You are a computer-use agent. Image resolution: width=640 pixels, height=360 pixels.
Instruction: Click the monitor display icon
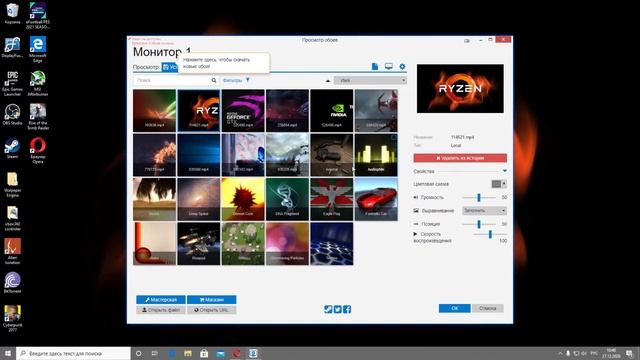click(x=389, y=67)
